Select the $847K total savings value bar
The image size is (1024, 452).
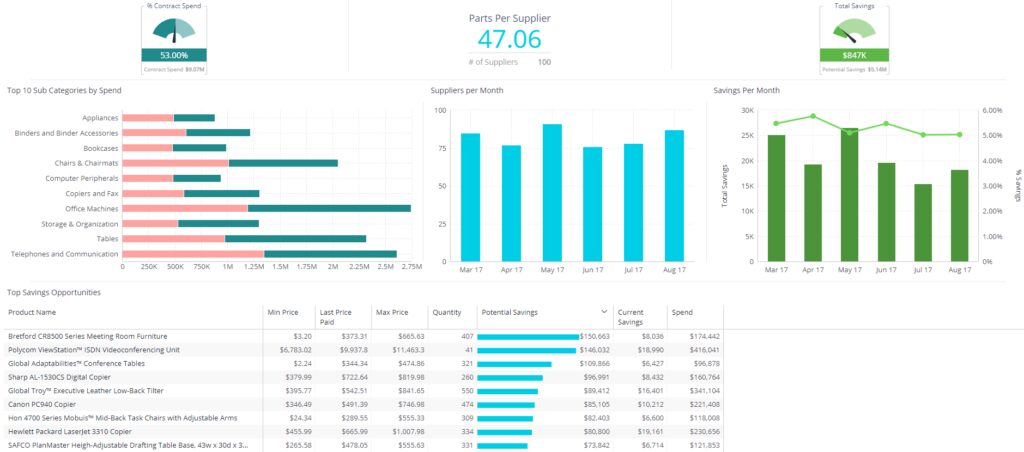coord(853,55)
